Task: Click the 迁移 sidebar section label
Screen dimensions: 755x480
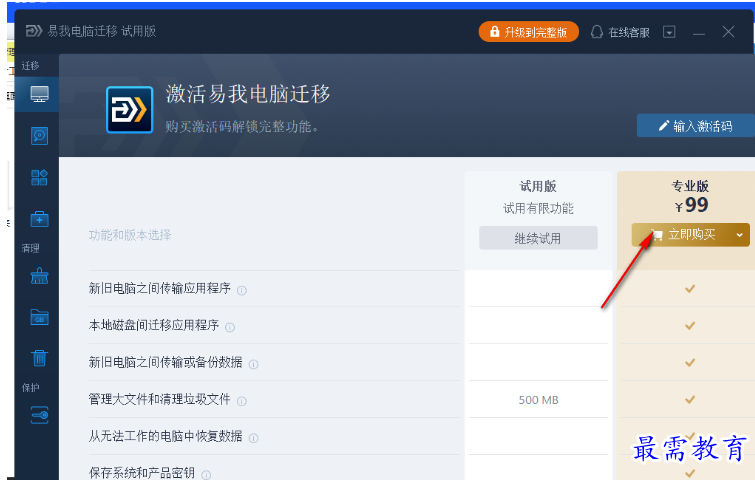Action: tap(30, 65)
